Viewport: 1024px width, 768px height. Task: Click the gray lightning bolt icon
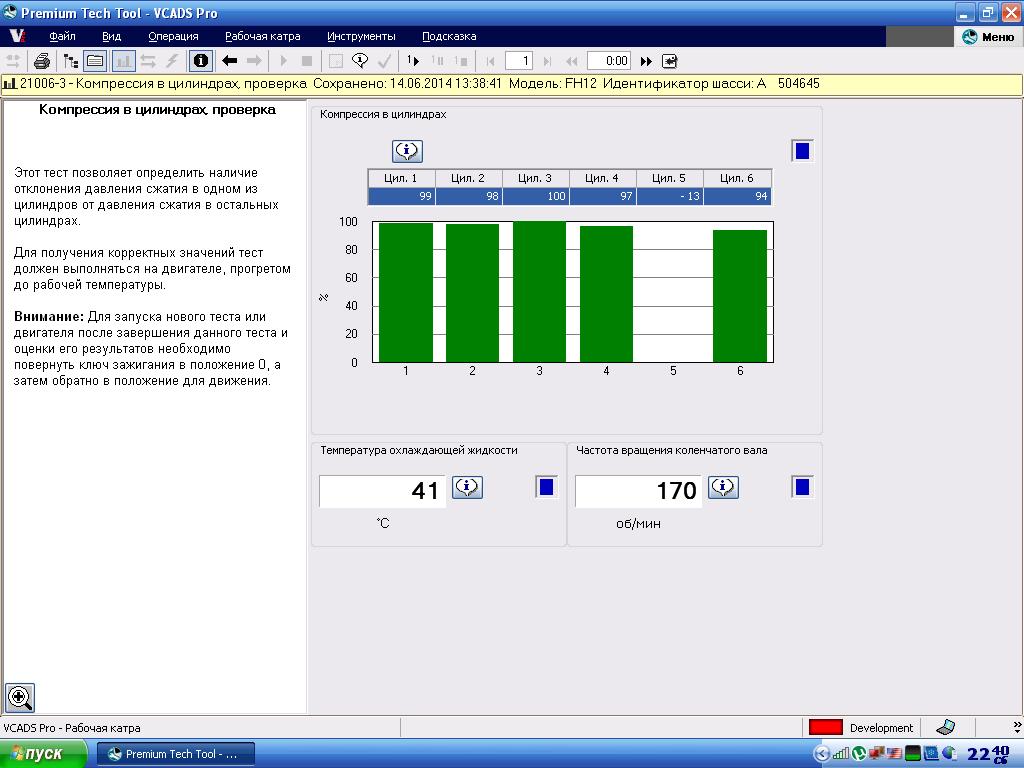coord(172,61)
